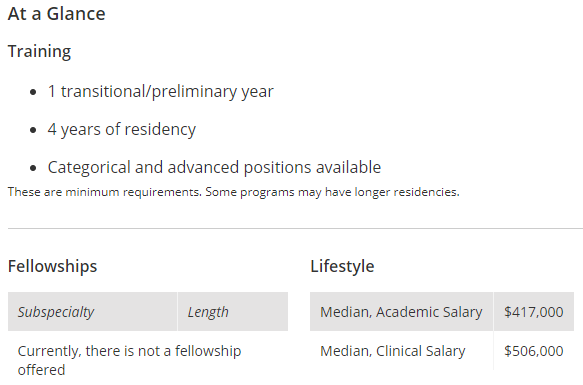Select the no fellowship offered cell
This screenshot has width=583, height=385.
coord(129,360)
